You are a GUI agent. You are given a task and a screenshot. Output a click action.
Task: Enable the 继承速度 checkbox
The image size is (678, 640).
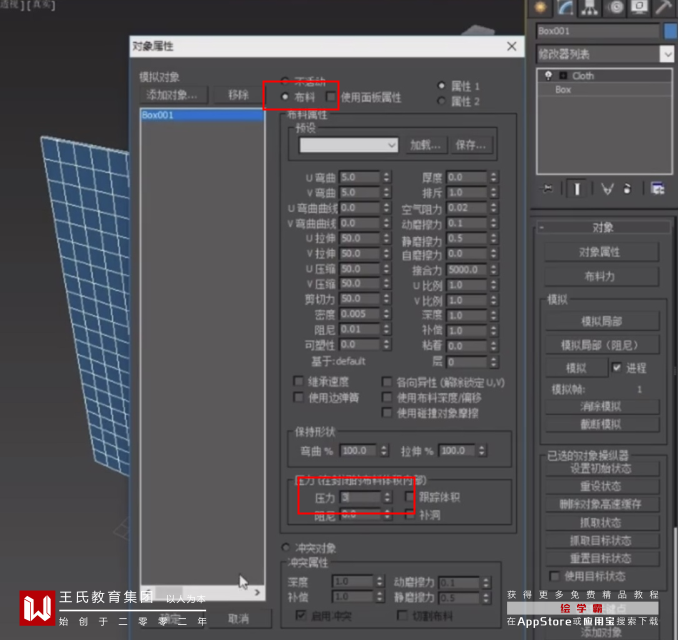point(298,381)
